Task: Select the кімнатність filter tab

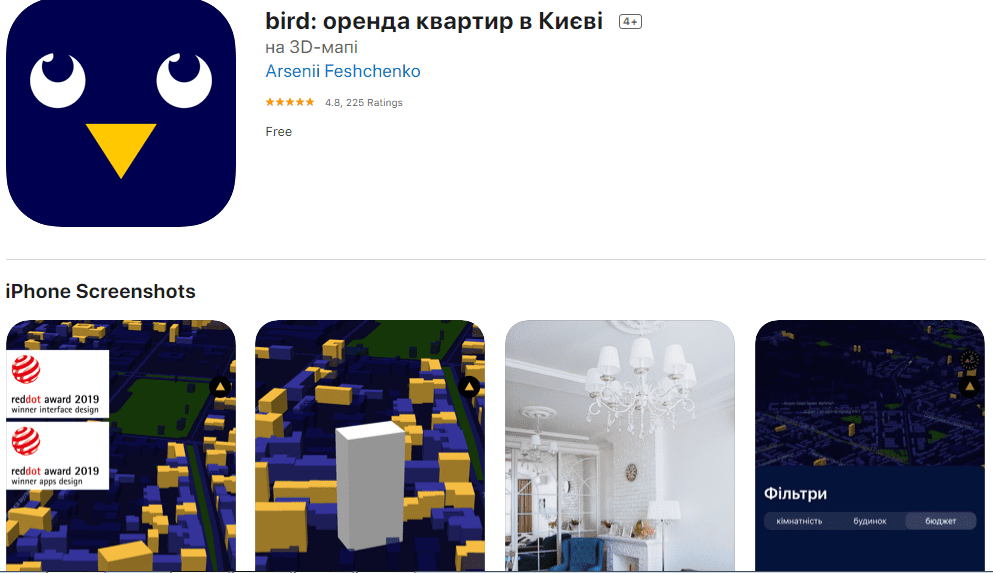Action: 799,521
